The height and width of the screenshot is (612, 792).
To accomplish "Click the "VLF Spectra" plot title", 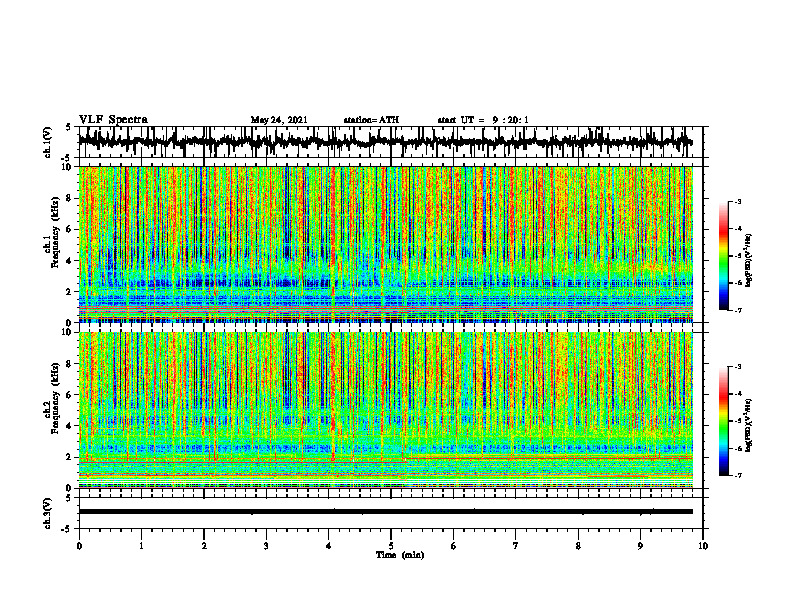I will click(x=113, y=120).
